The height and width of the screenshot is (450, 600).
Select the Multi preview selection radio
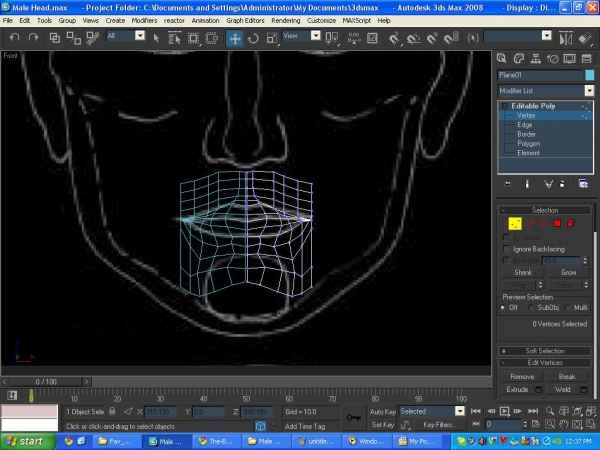point(567,307)
